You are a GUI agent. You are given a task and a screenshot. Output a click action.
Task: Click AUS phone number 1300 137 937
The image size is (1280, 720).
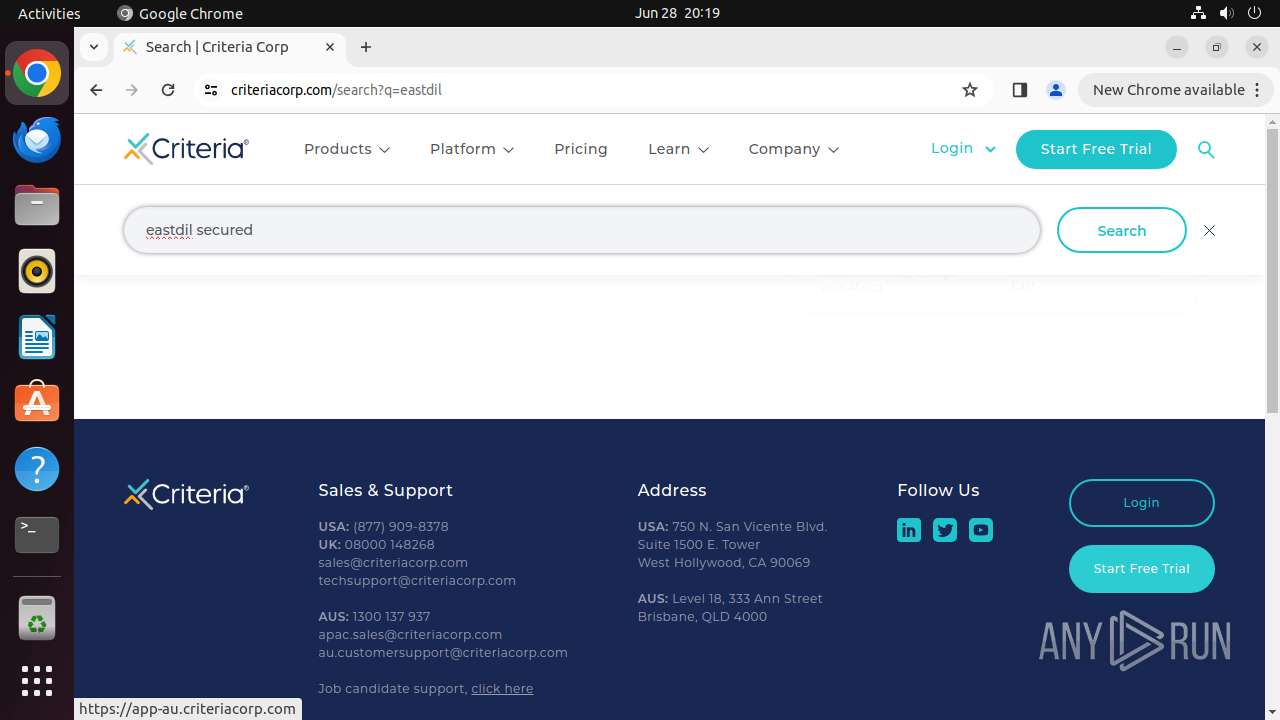(391, 616)
